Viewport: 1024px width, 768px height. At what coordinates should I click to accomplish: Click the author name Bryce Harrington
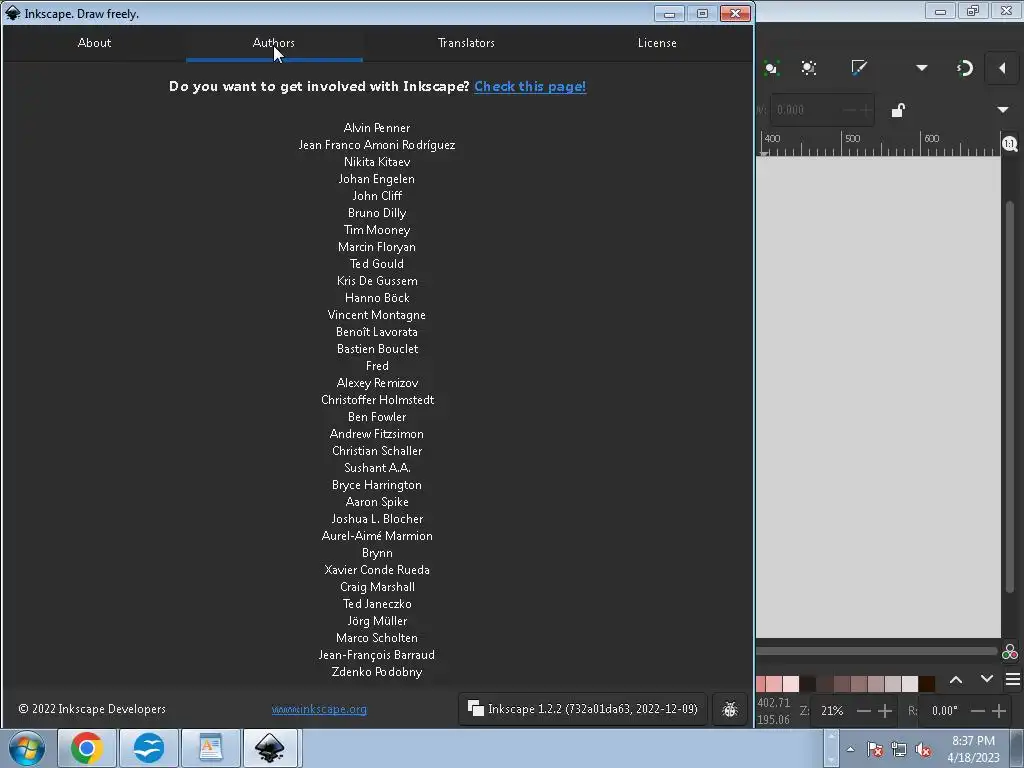(x=377, y=485)
